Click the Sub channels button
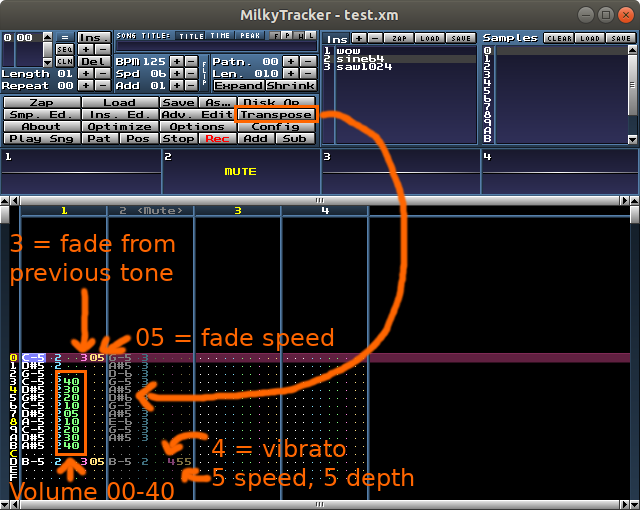Screen dimensions: 640x510 click(295, 139)
